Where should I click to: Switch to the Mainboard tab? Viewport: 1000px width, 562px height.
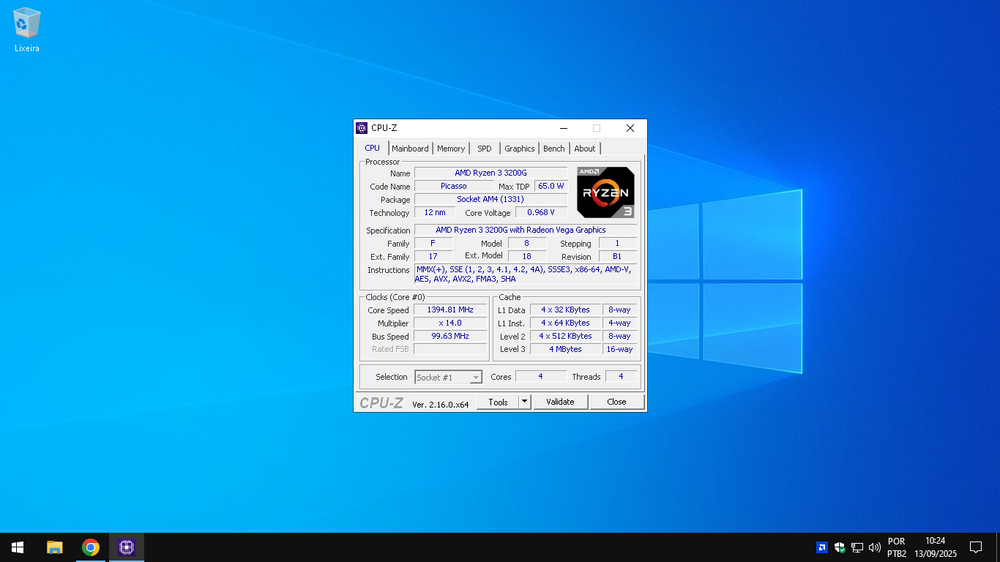tap(410, 149)
